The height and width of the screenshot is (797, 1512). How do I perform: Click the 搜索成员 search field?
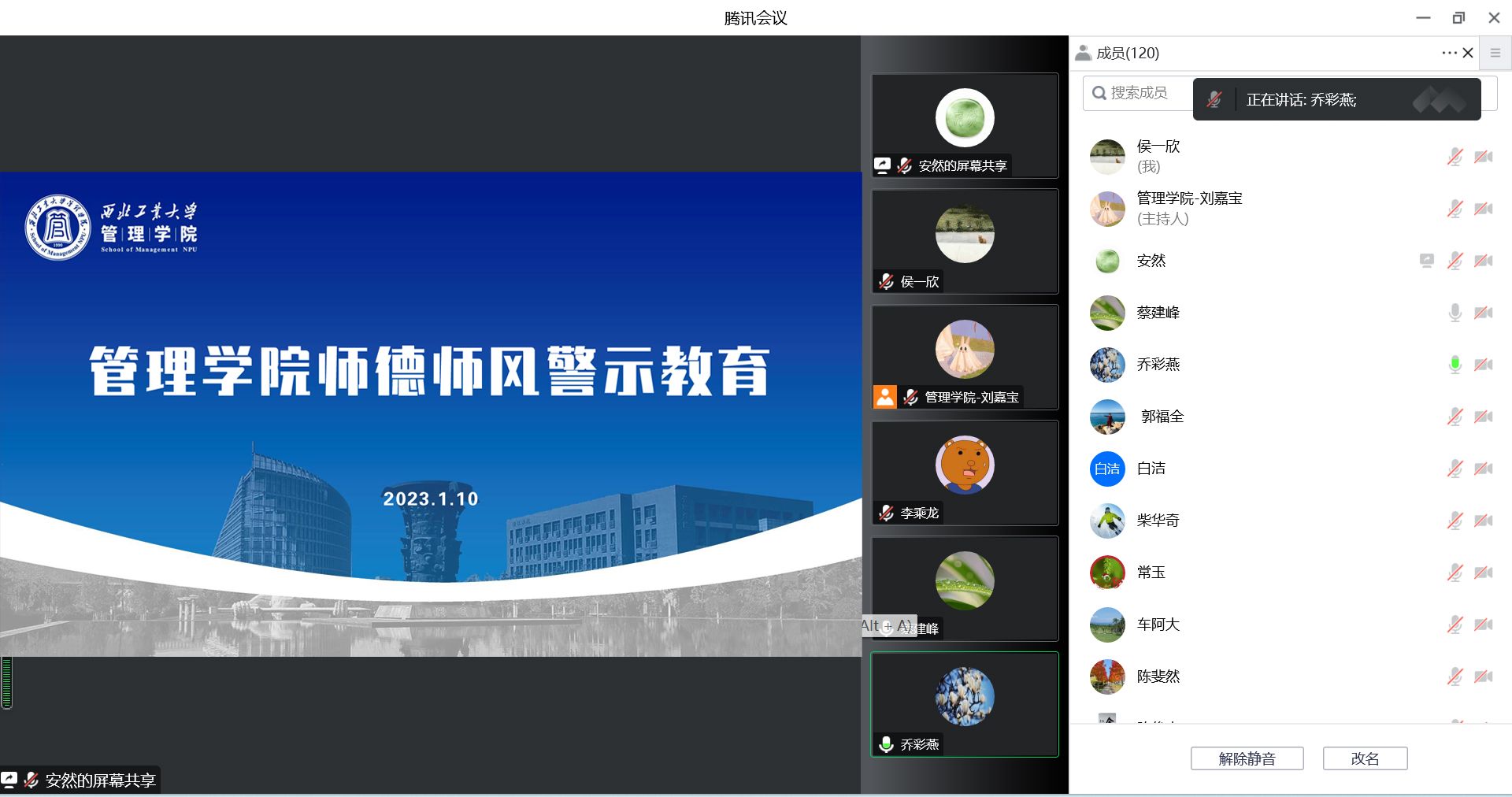click(1139, 93)
